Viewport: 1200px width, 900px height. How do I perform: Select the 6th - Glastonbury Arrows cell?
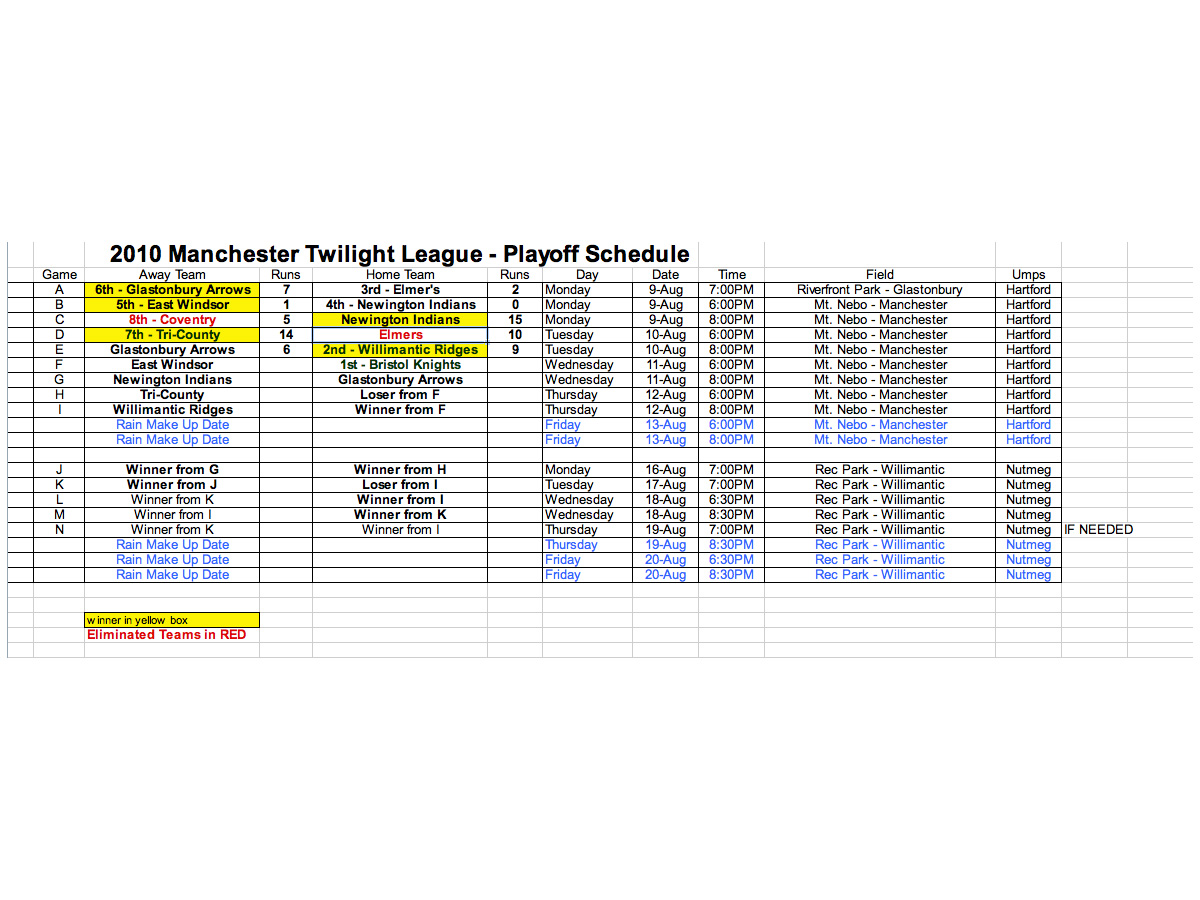tap(172, 289)
